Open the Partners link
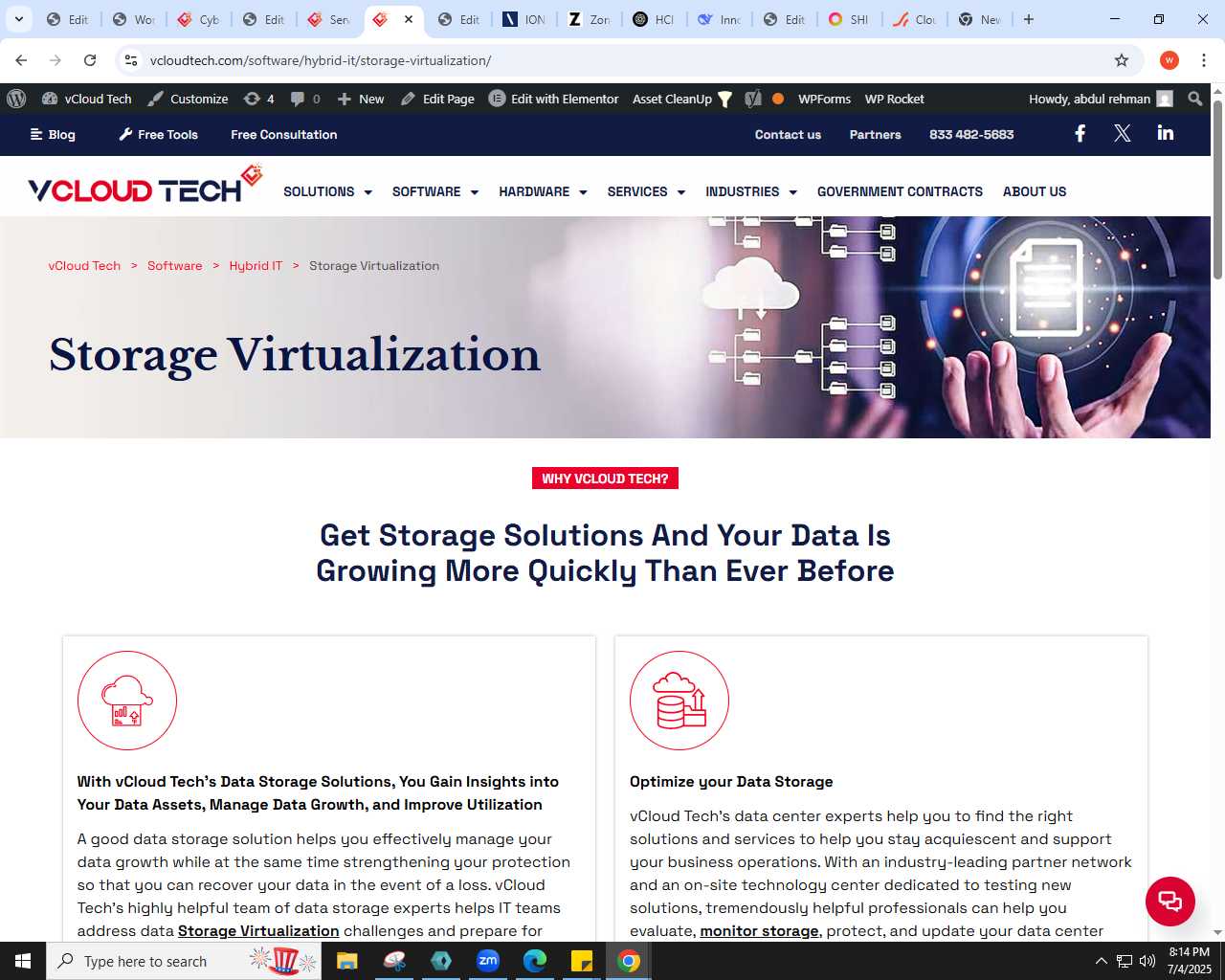Image resolution: width=1225 pixels, height=980 pixels. click(875, 135)
